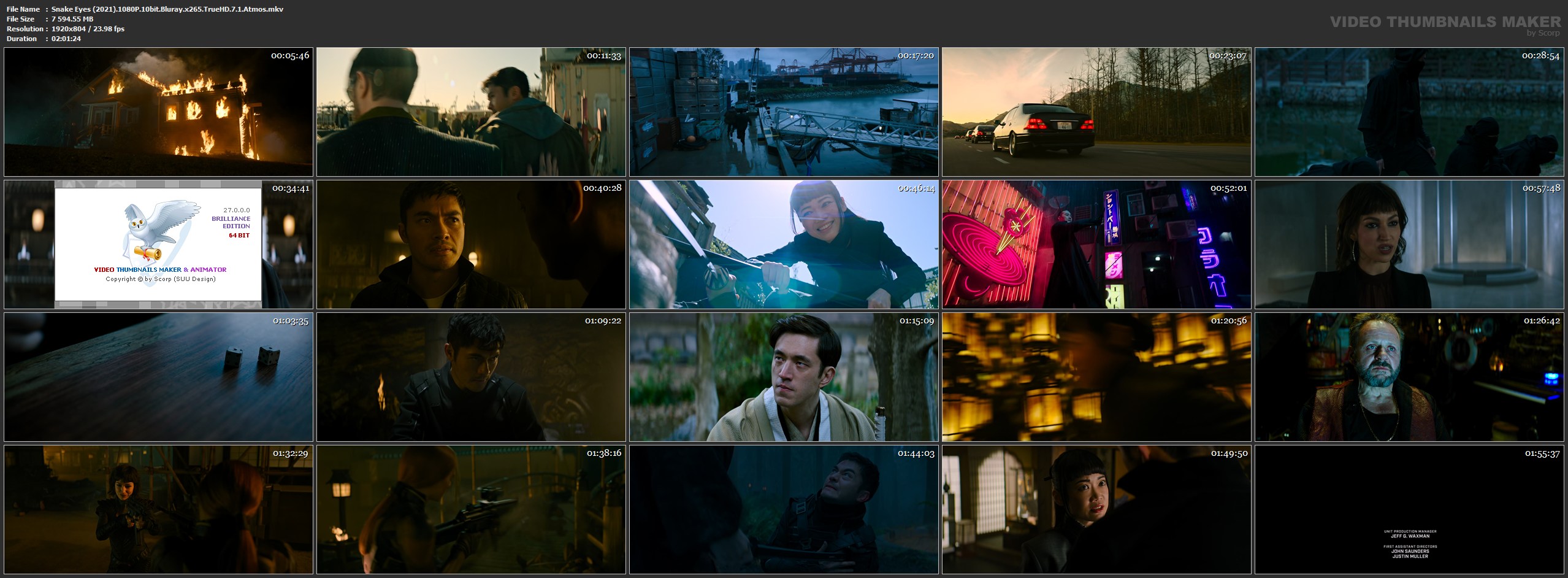Click the pink neon spiral sign thumbnail

(x=1096, y=244)
